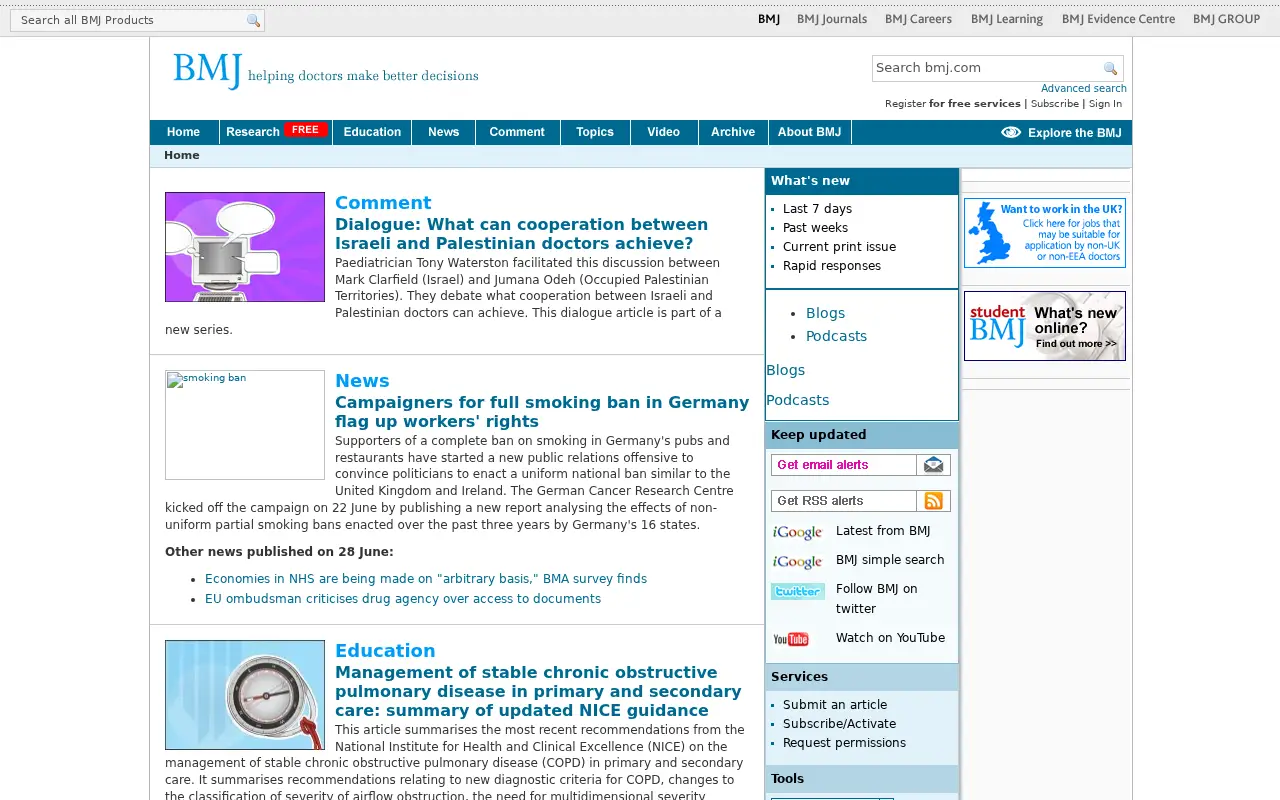Open the Archive tab
1280x800 pixels.
(x=733, y=132)
